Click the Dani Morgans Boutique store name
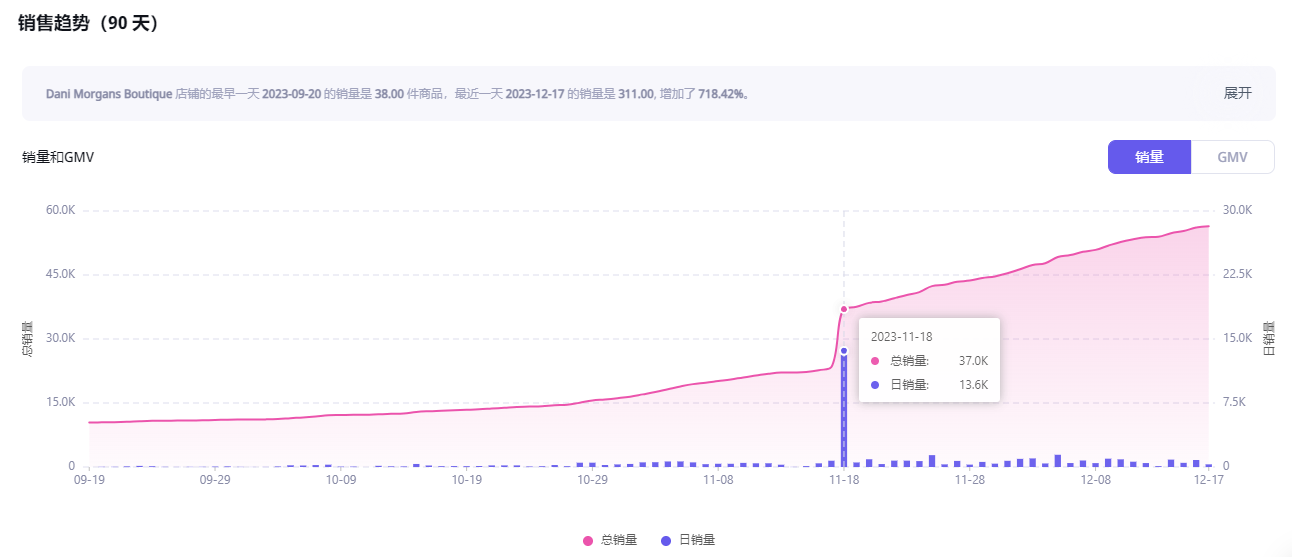The image size is (1292, 557). (x=109, y=94)
